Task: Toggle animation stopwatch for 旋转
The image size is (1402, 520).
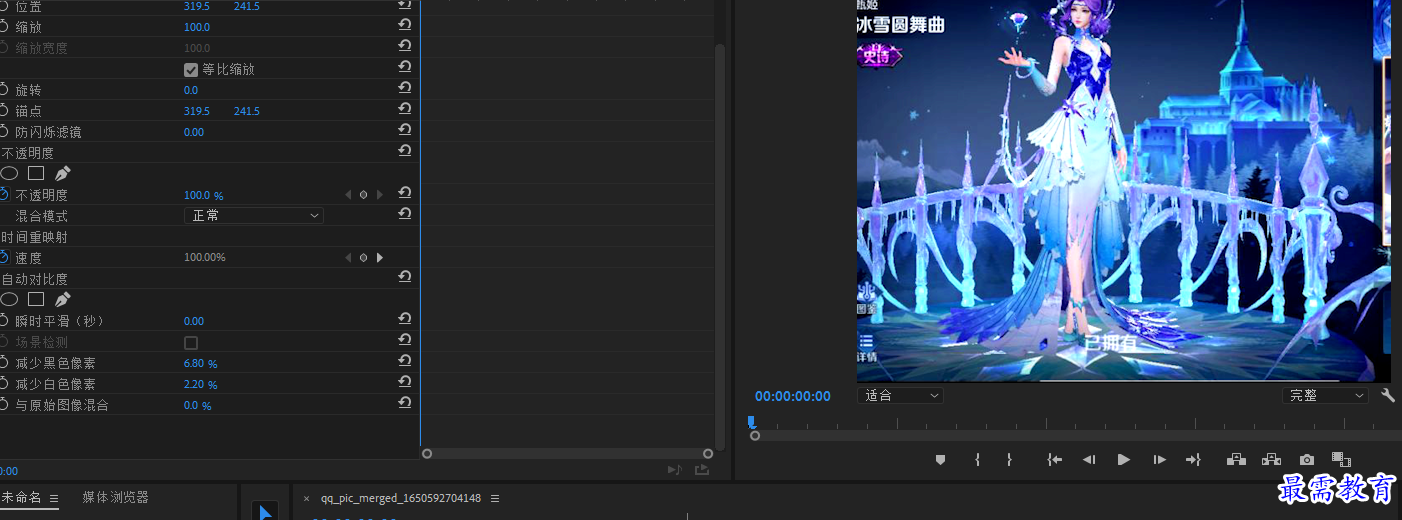Action: 4,90
